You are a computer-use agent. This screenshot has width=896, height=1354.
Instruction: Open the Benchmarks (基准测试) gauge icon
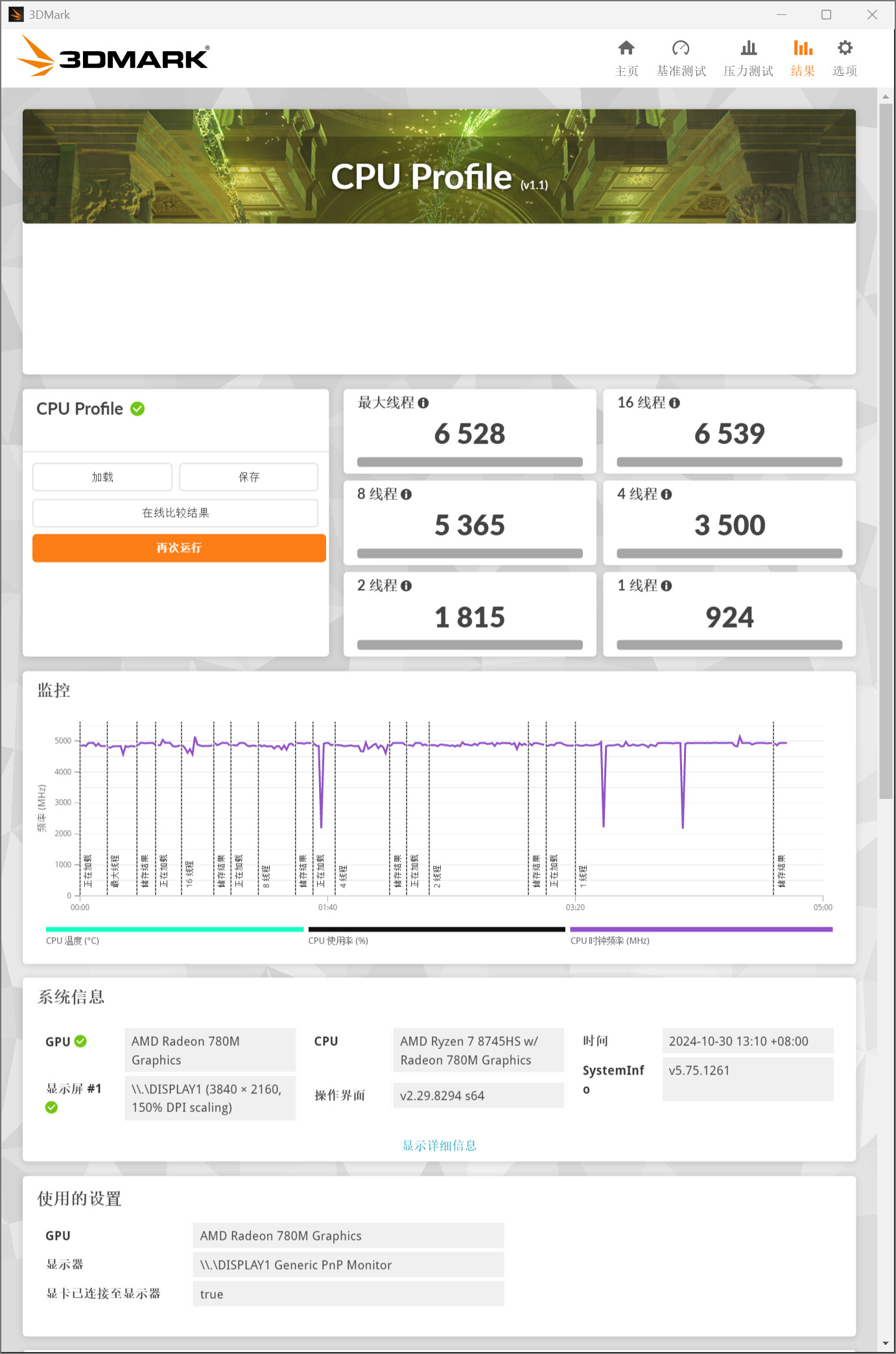680,49
